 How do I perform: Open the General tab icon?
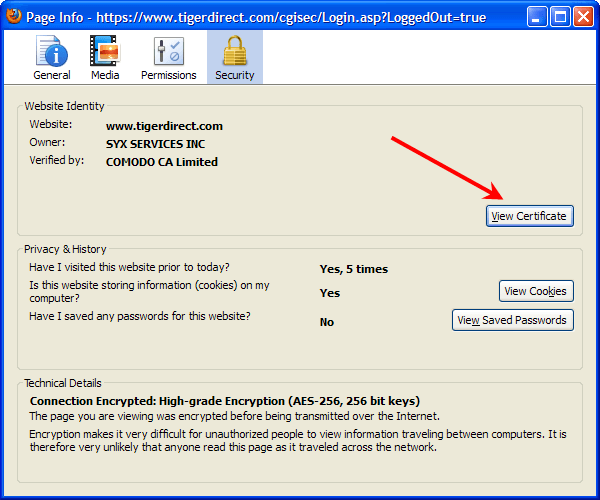point(52,51)
